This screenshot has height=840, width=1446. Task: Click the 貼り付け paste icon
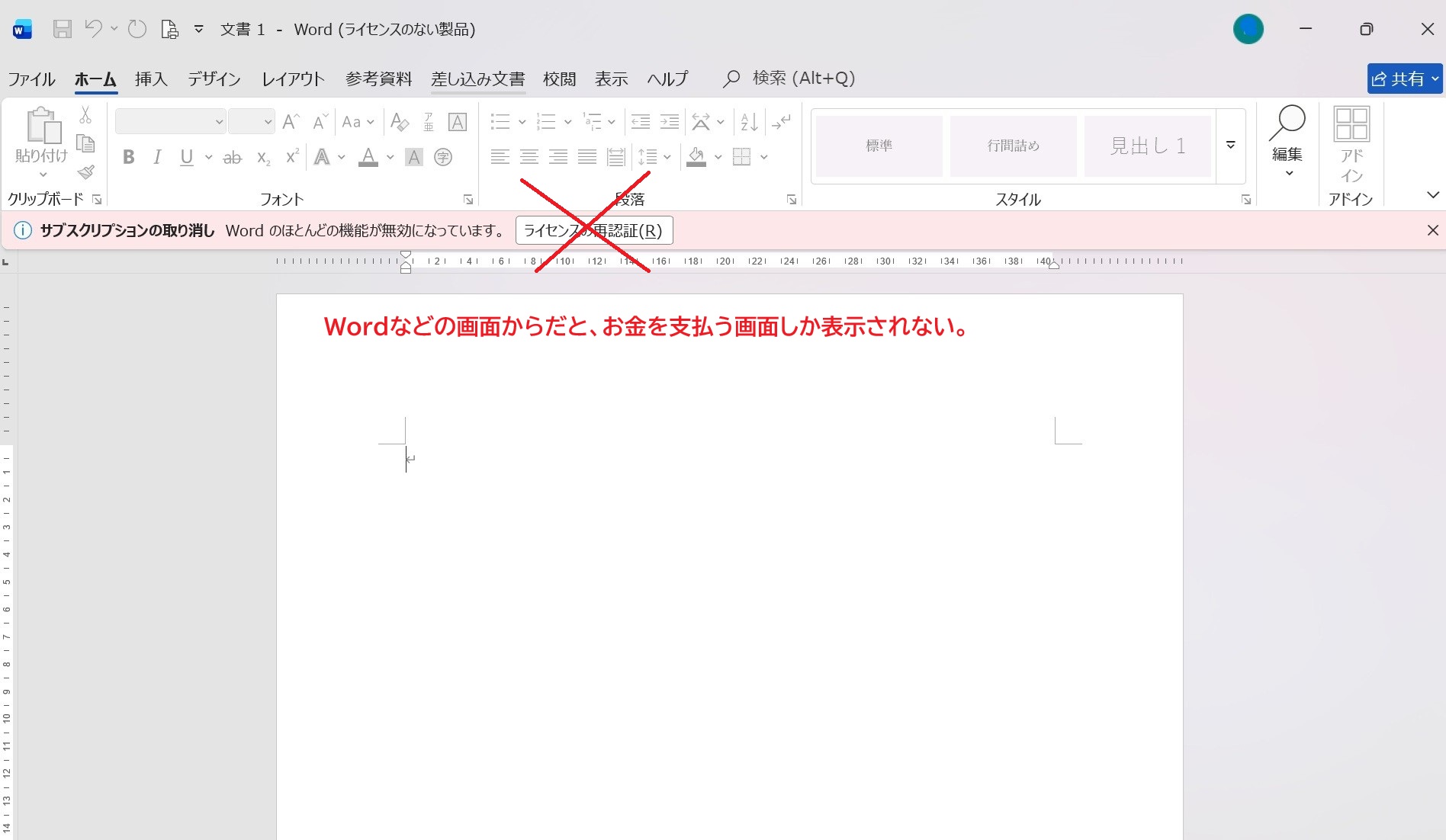click(x=44, y=125)
